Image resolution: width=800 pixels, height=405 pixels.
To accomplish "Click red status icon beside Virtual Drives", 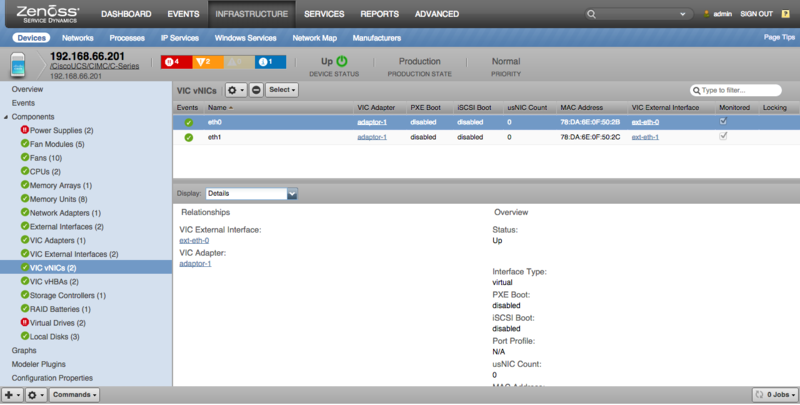I will [24, 322].
